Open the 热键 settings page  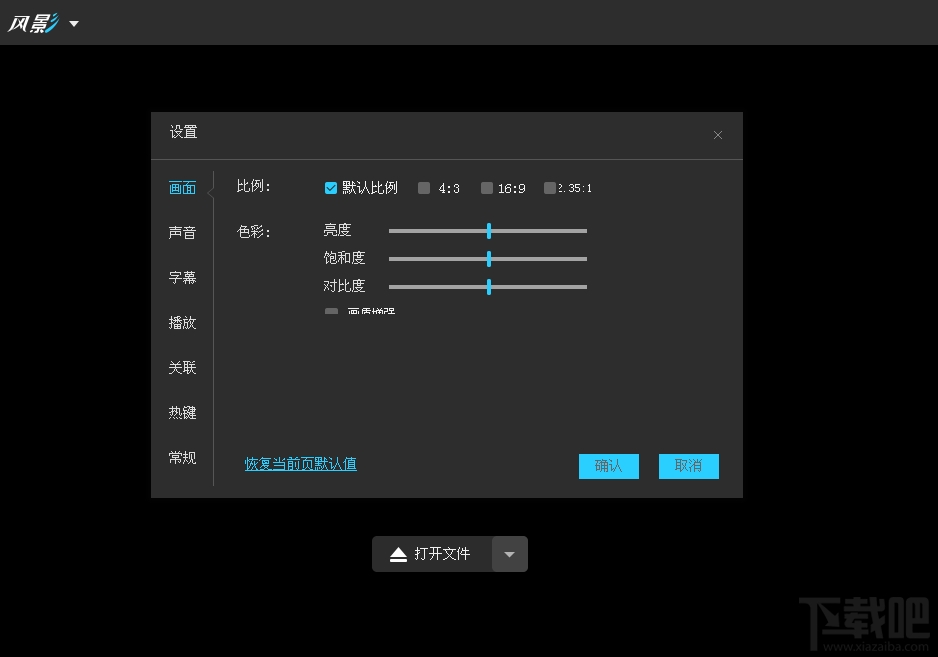[x=182, y=412]
